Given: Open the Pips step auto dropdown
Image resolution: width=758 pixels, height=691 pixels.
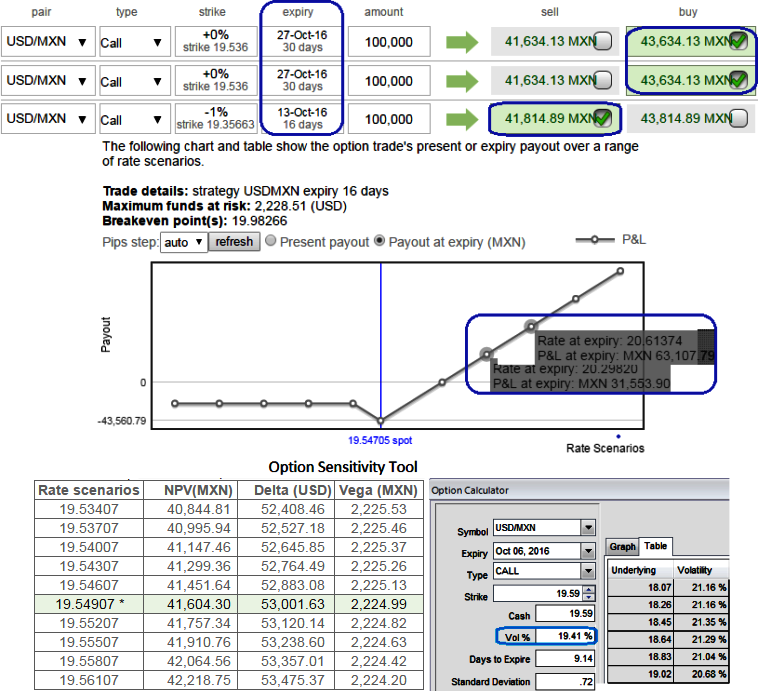Looking at the screenshot, I should (187, 242).
